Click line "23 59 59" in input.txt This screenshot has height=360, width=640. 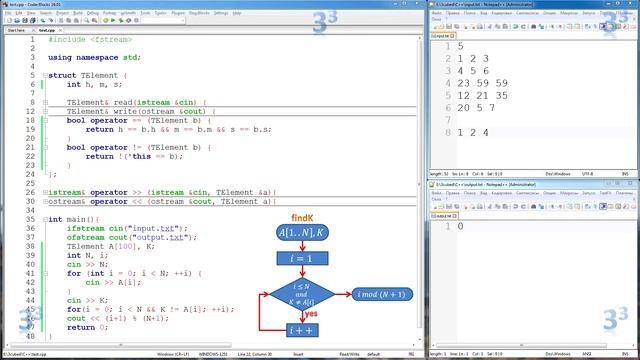(x=482, y=83)
